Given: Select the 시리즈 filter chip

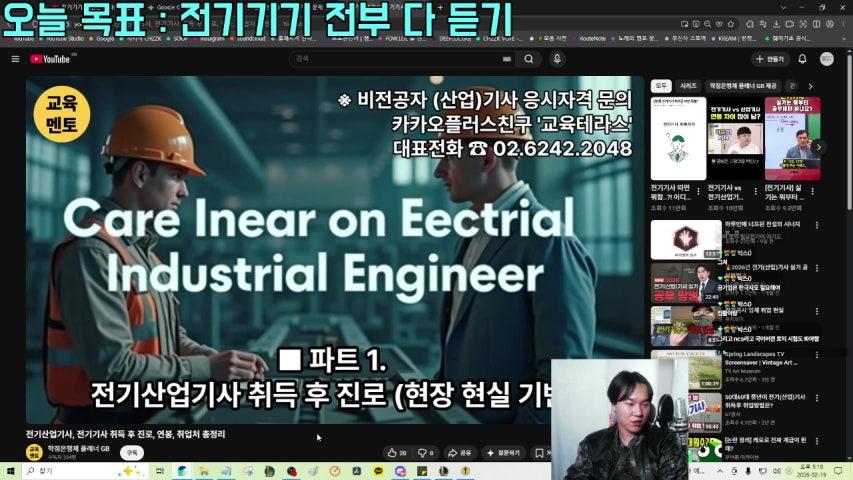Looking at the screenshot, I should (688, 86).
